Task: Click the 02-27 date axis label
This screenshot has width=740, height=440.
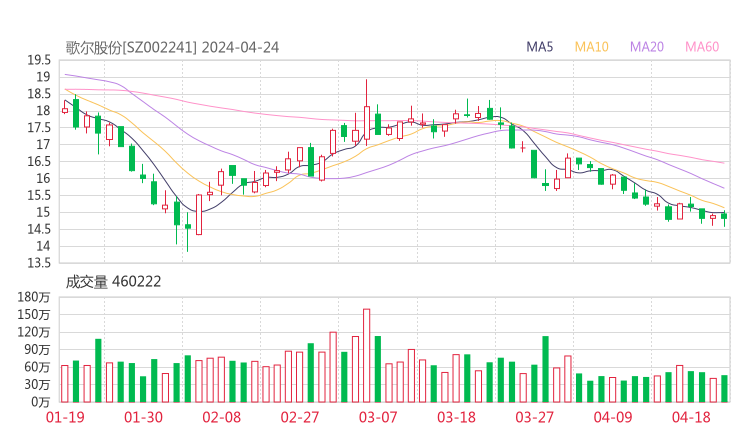Action: 300,417
